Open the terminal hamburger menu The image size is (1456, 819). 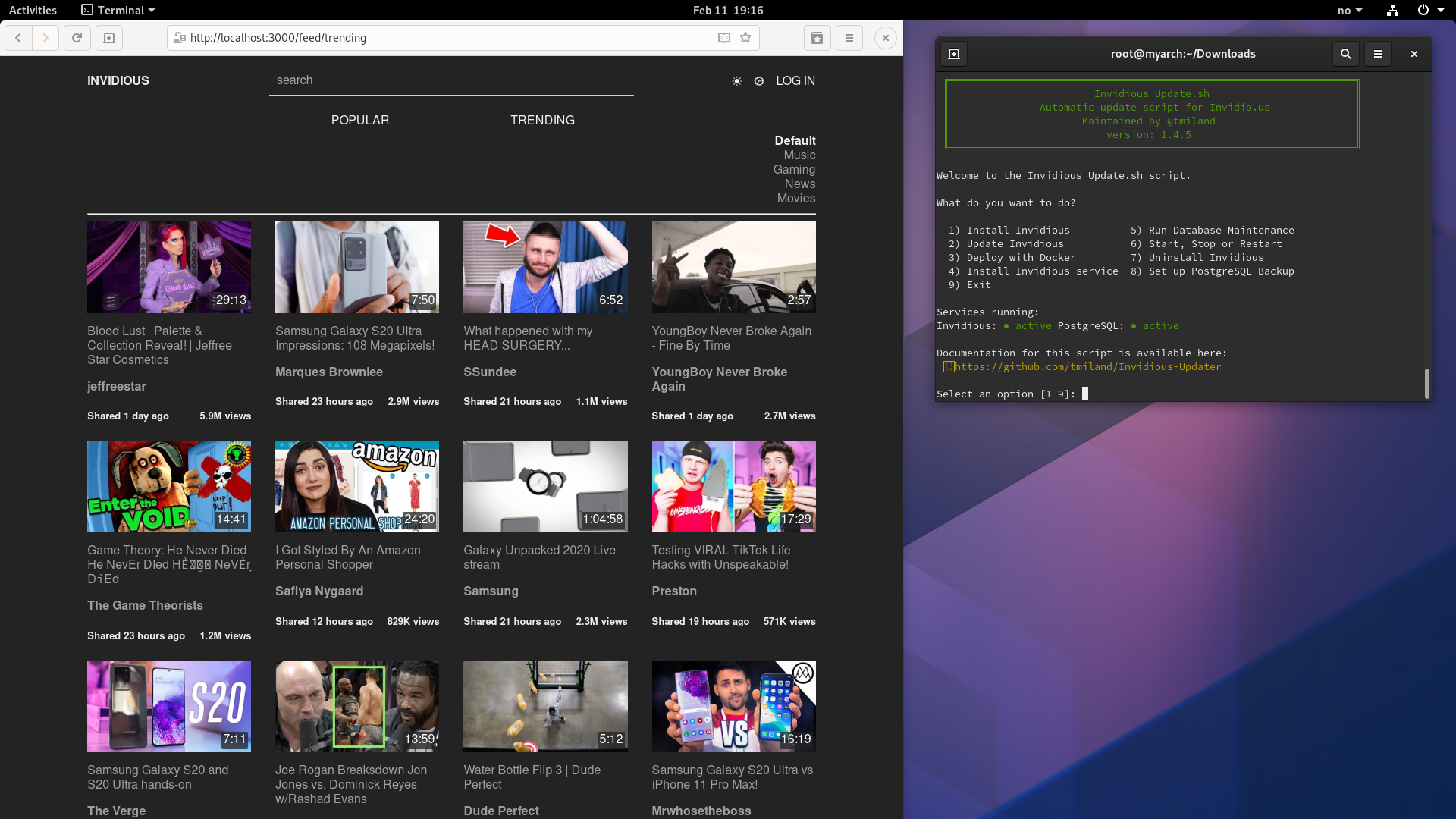pyautogui.click(x=1378, y=54)
